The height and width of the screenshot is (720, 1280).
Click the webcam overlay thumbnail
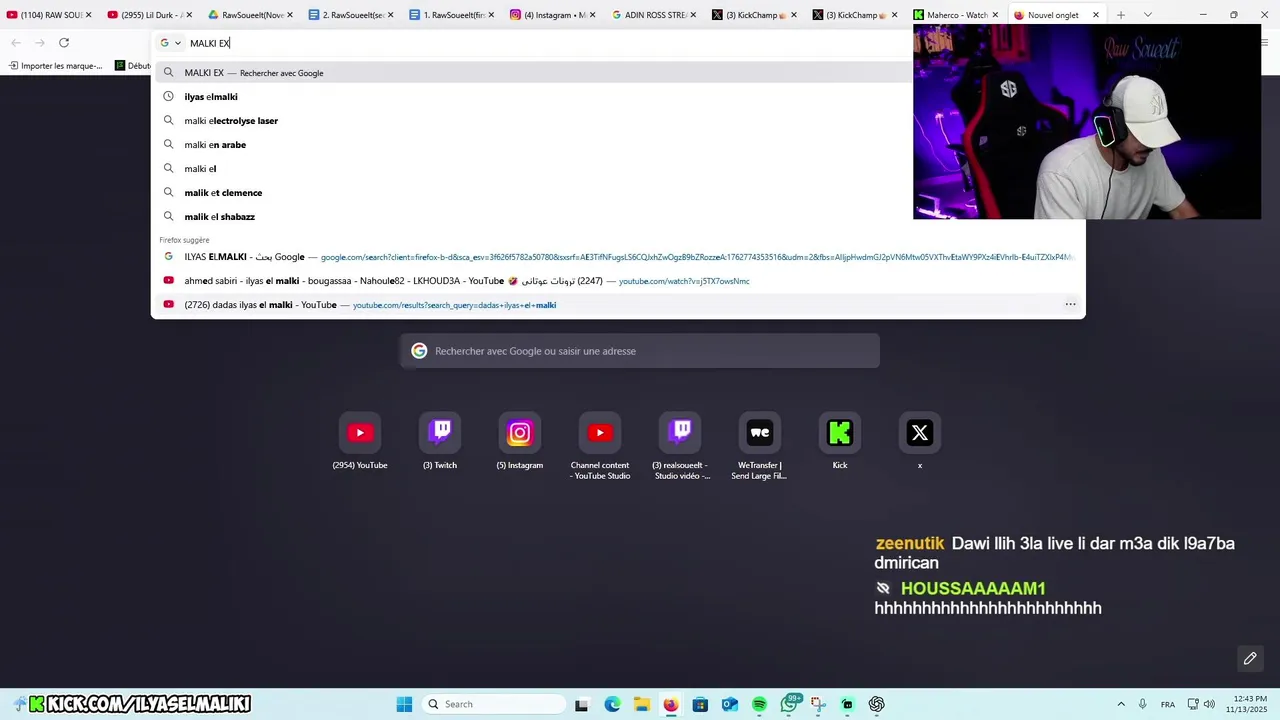pos(1087,121)
